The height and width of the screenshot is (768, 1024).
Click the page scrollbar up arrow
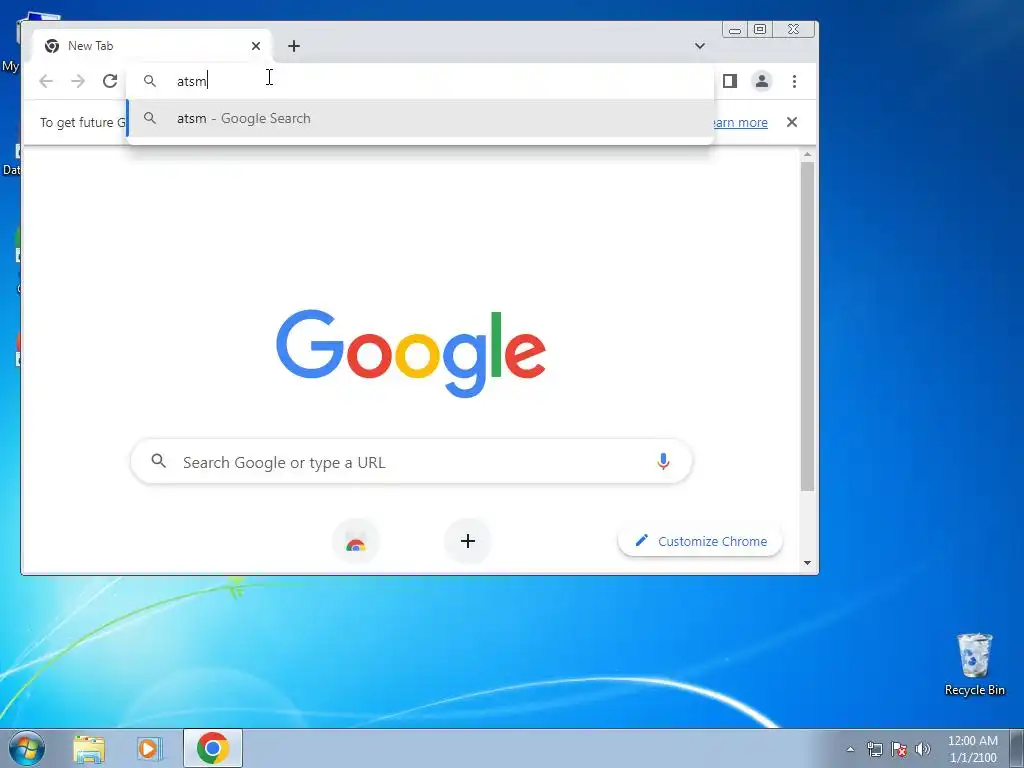[x=808, y=155]
